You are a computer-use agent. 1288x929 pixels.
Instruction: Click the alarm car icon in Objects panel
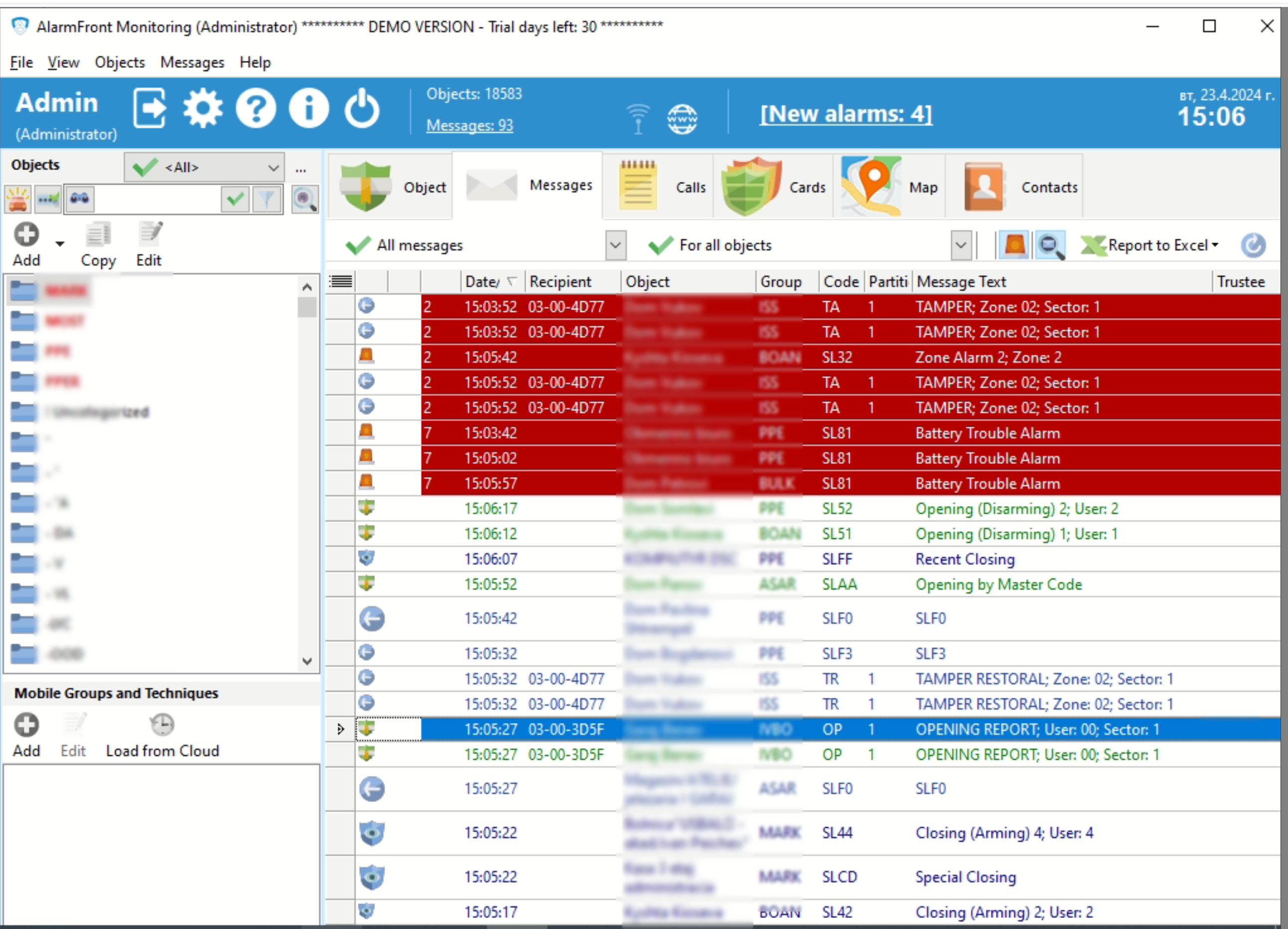tap(18, 199)
